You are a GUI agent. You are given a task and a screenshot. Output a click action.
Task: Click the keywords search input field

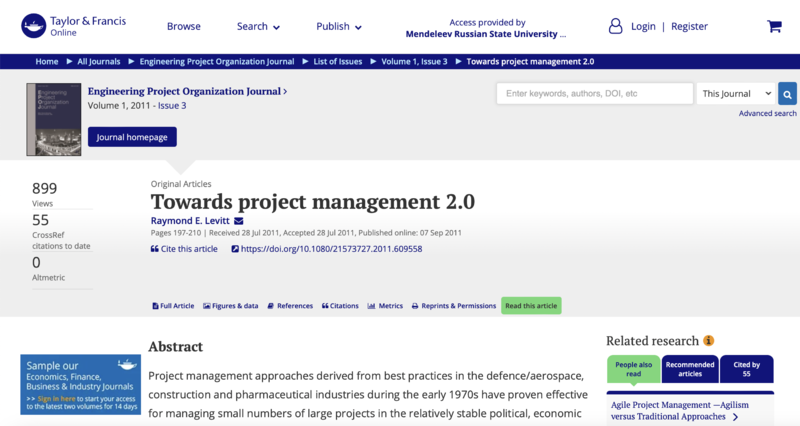595,94
